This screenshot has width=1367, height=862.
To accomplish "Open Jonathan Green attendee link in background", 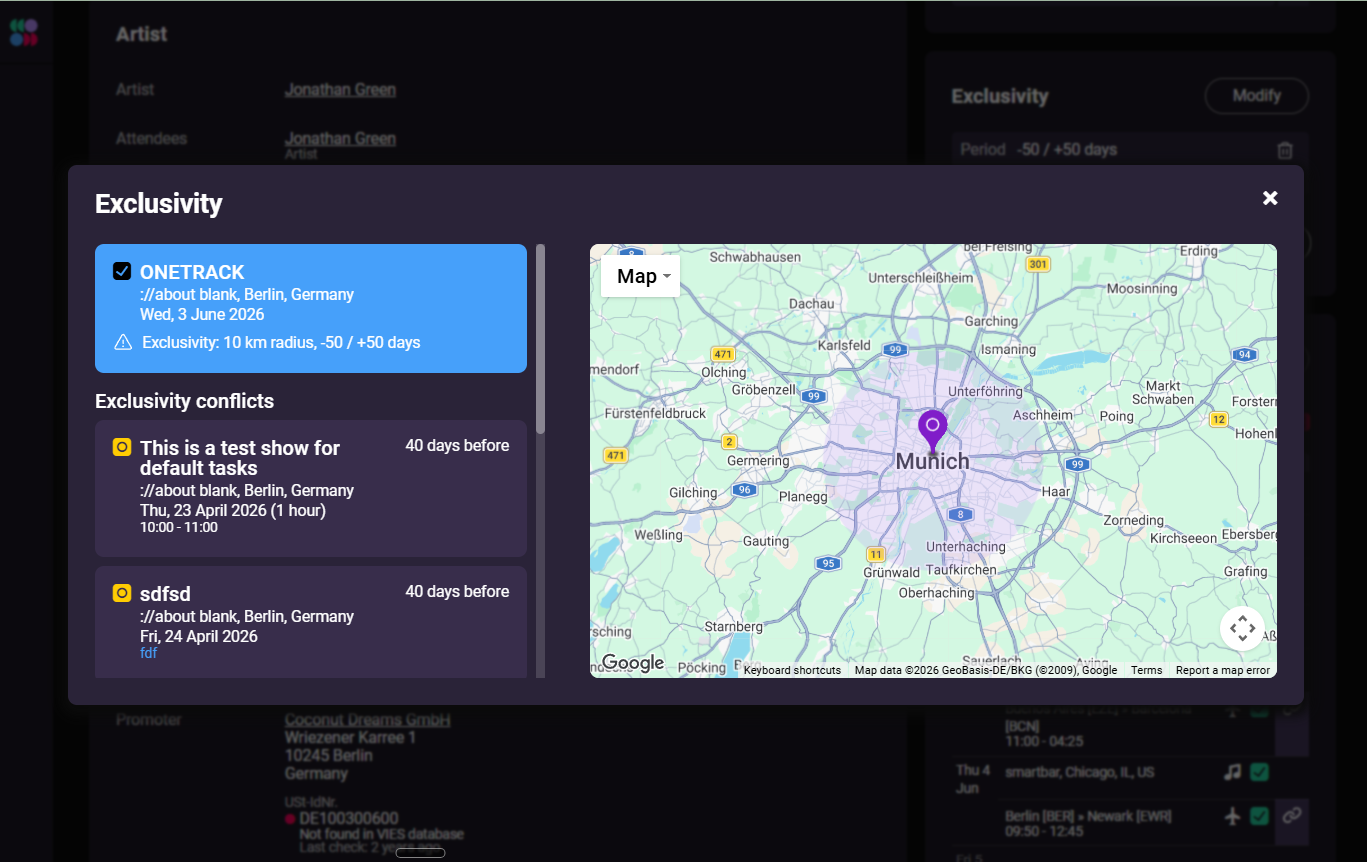I will pyautogui.click(x=340, y=138).
